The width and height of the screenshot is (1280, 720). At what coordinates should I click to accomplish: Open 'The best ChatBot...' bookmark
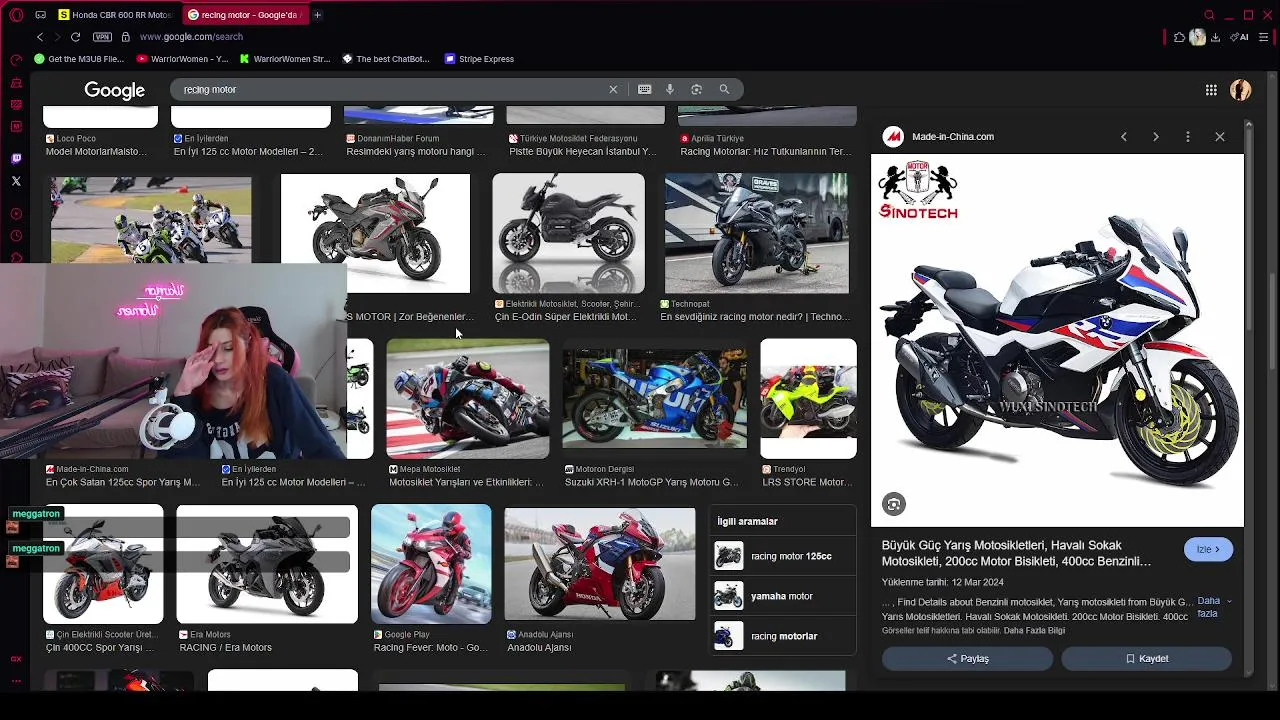pos(386,59)
